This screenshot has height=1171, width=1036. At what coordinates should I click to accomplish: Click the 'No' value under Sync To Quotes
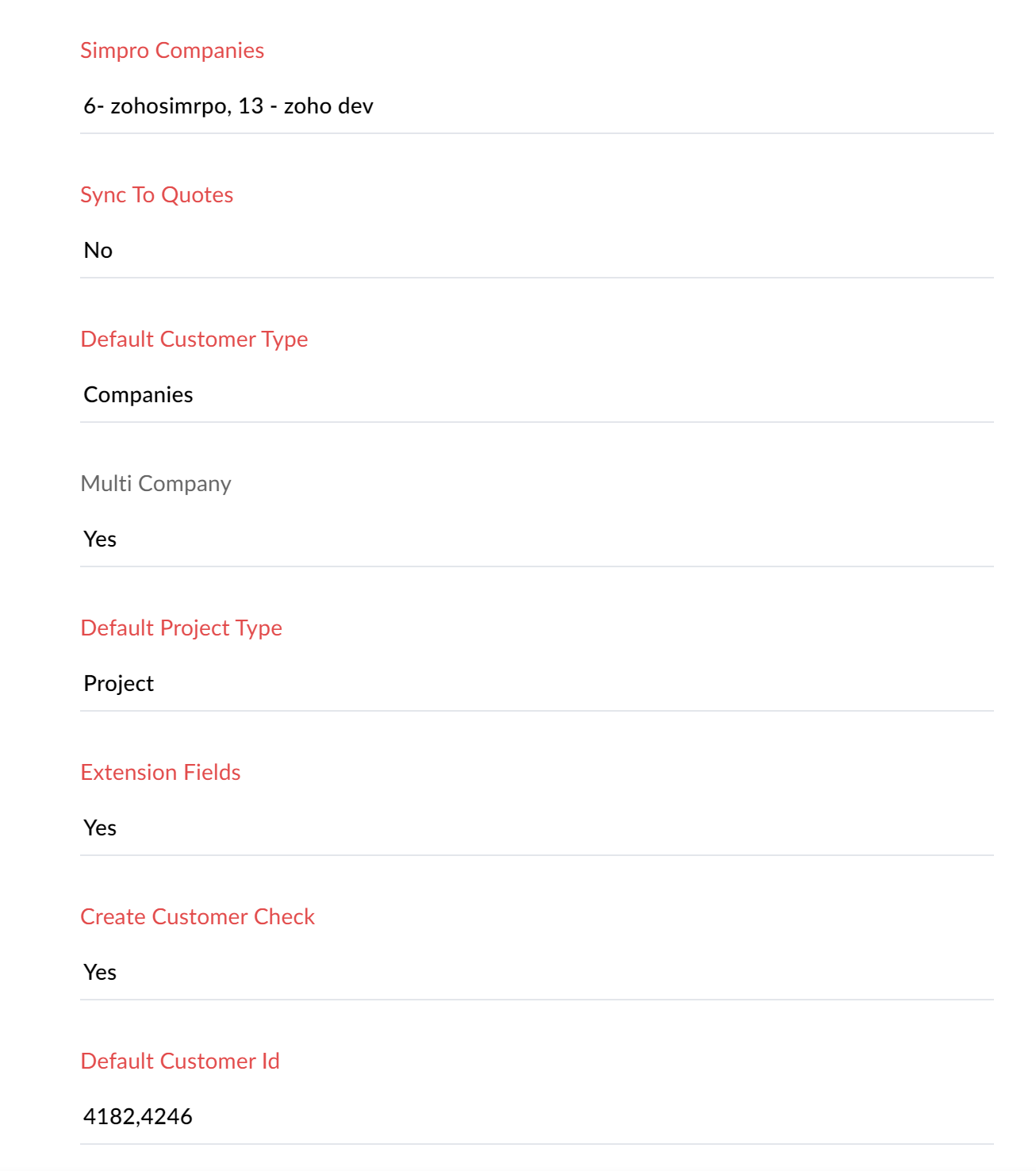(98, 250)
